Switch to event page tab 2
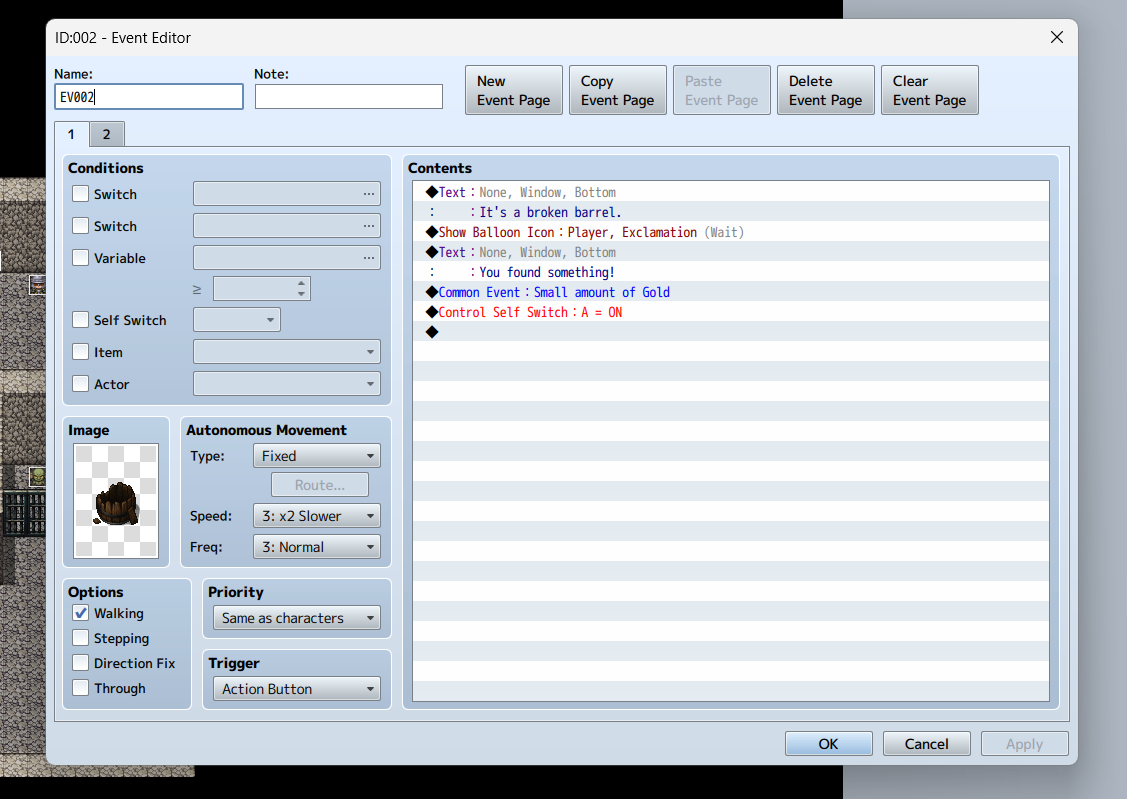The width and height of the screenshot is (1127, 799). (106, 134)
